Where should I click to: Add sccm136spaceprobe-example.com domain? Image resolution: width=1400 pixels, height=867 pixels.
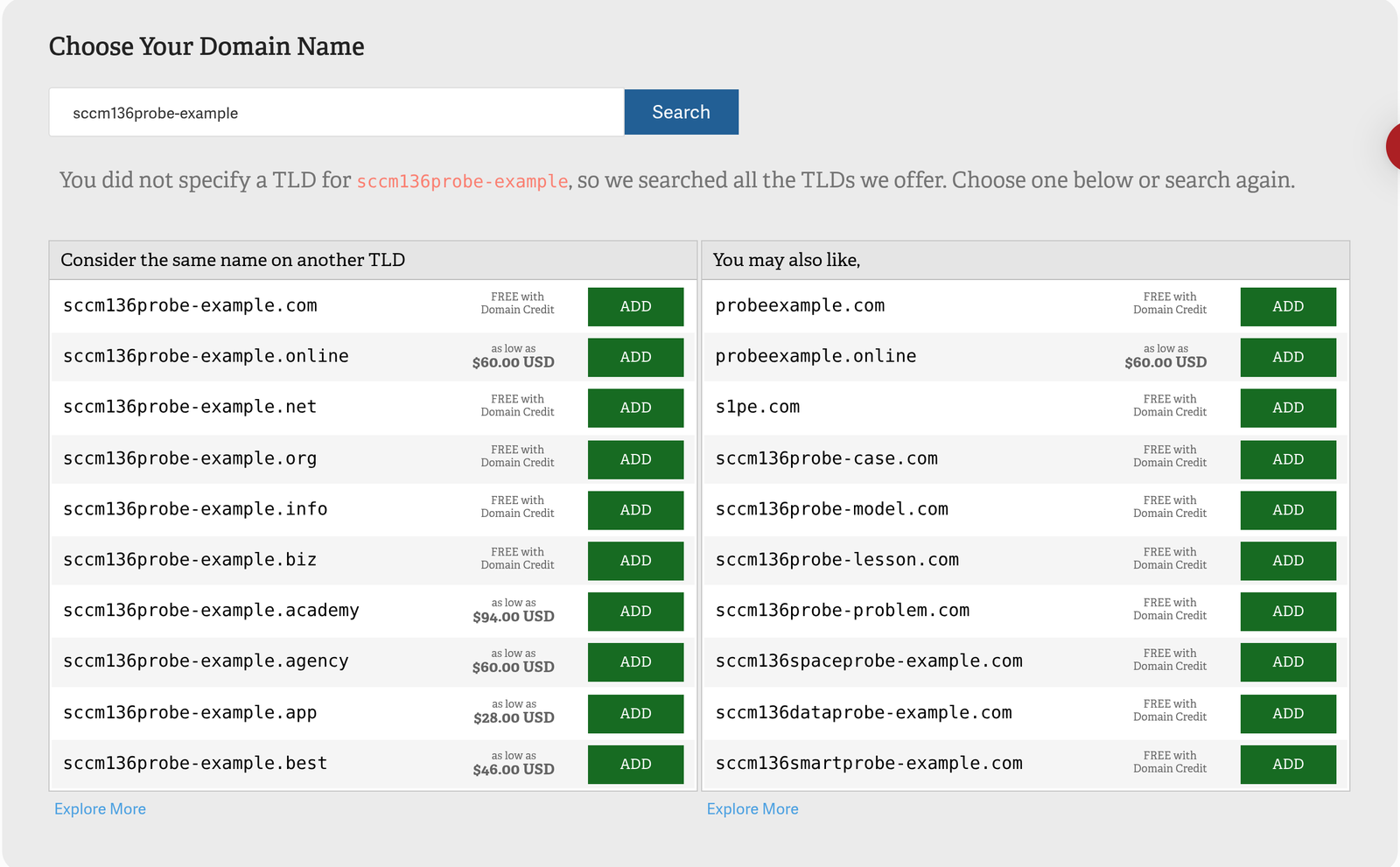coord(1288,662)
